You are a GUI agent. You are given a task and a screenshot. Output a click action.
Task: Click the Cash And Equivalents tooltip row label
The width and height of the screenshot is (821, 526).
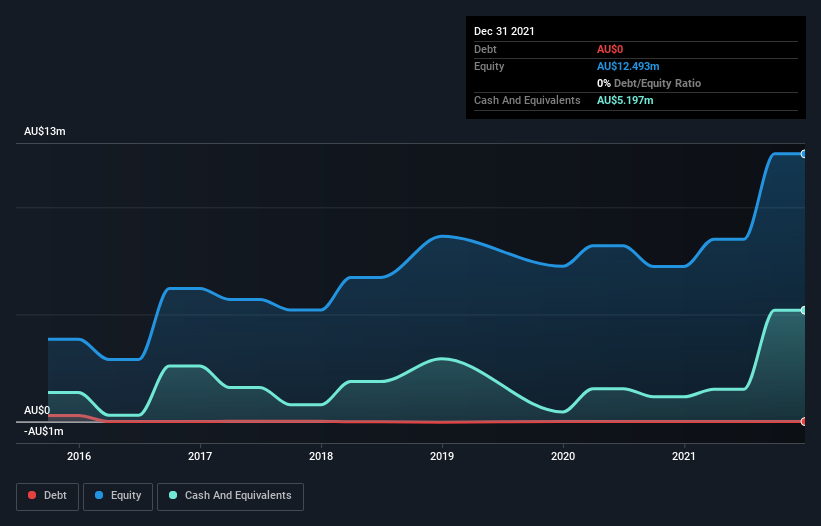coord(527,100)
